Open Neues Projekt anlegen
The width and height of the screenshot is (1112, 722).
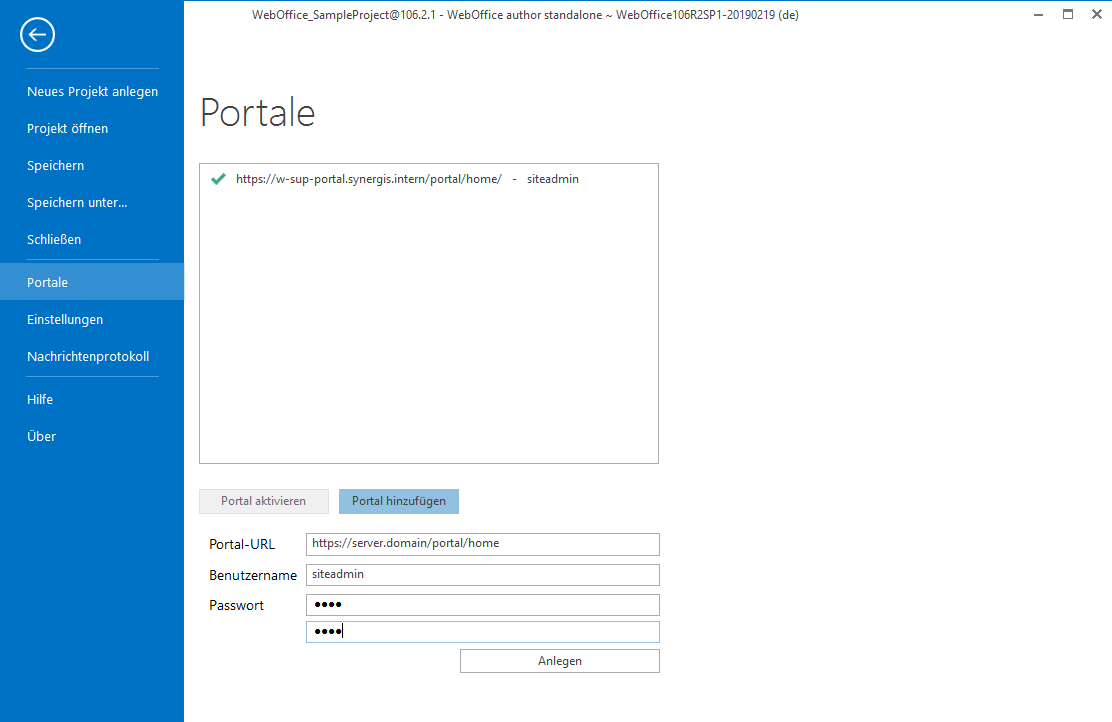(x=92, y=91)
